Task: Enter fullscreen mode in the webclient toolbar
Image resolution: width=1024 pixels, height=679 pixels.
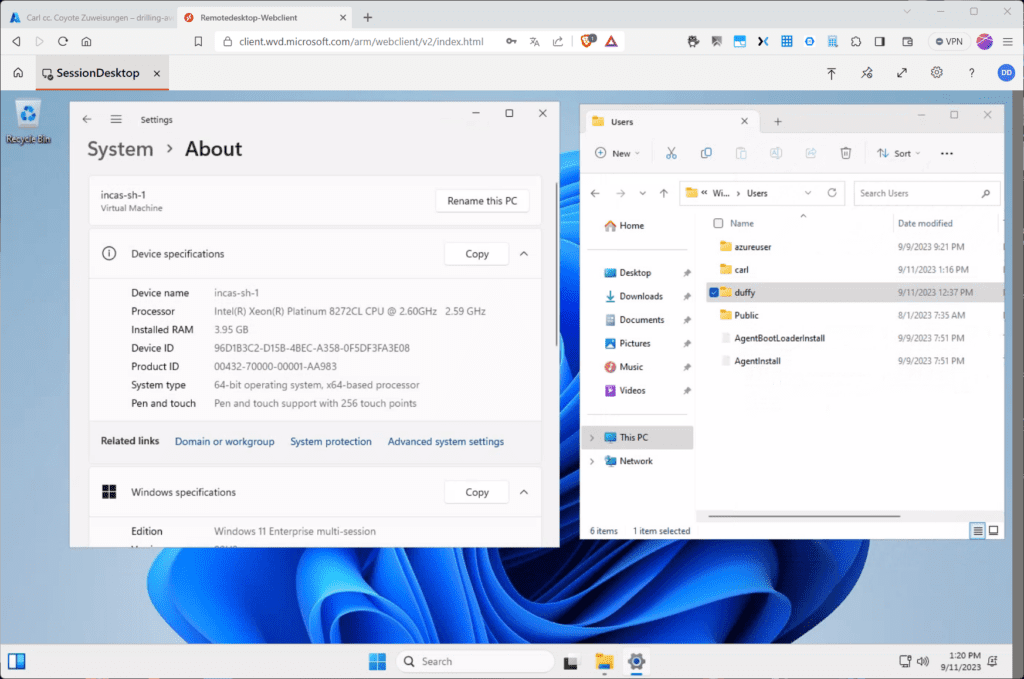Action: (x=901, y=73)
